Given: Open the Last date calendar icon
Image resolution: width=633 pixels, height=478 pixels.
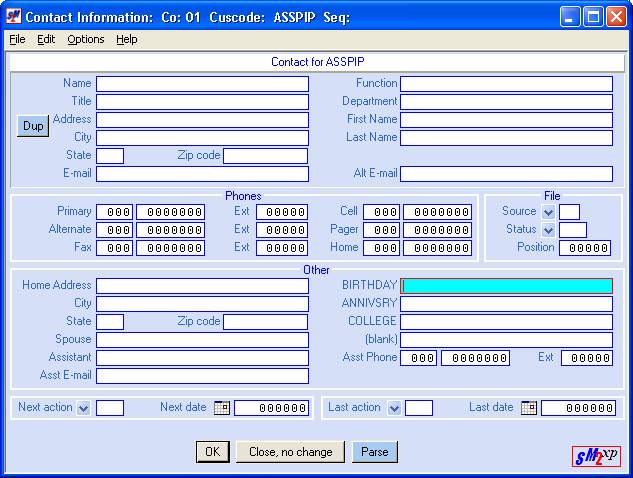Looking at the screenshot, I should pos(529,407).
